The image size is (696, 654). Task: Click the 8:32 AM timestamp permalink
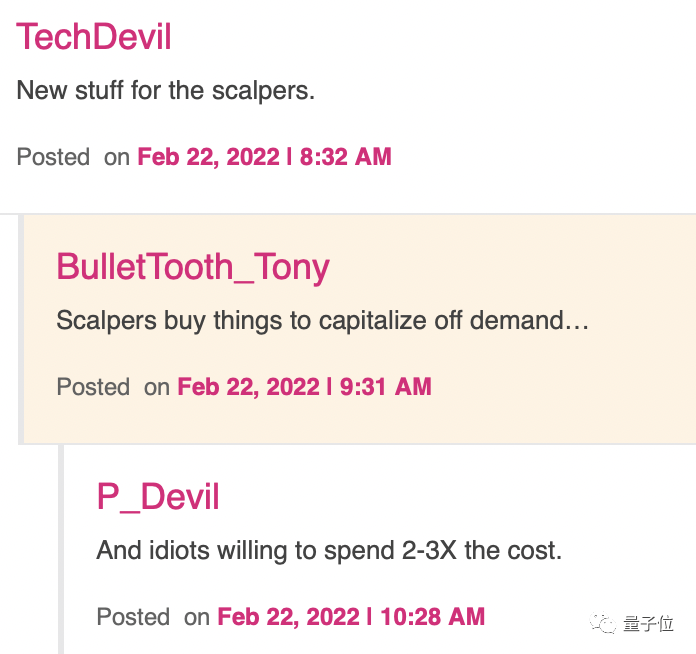[x=264, y=157]
